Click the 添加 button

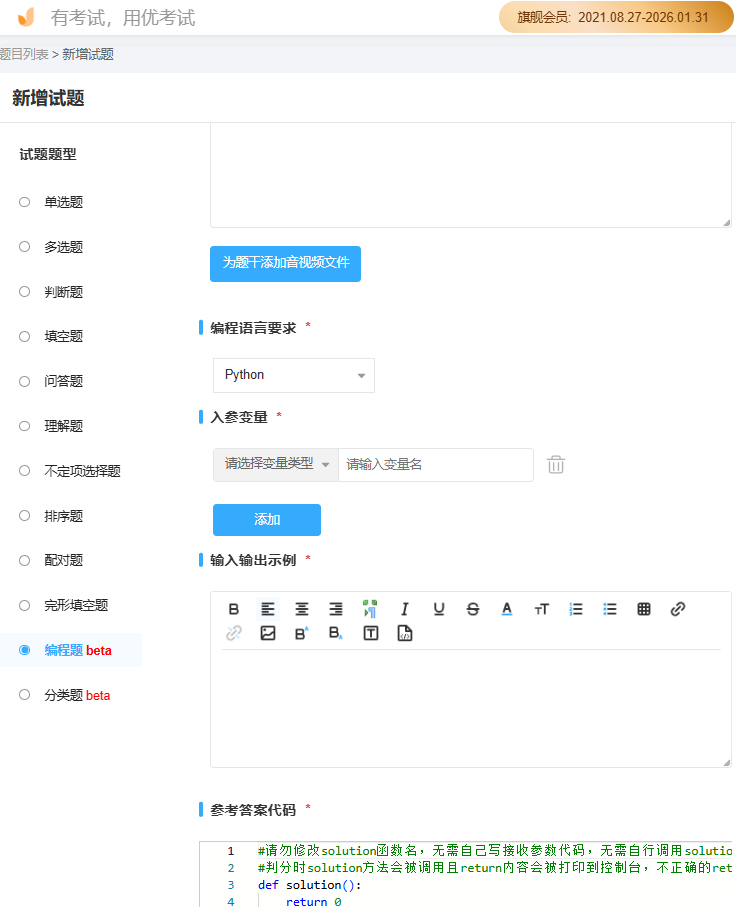(x=267, y=519)
